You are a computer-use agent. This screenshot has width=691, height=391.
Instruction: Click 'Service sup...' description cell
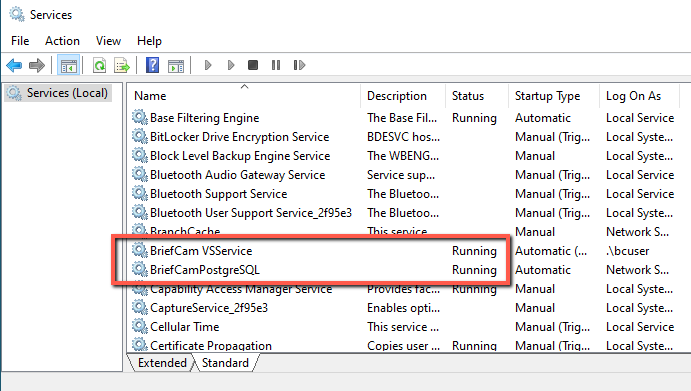(401, 175)
